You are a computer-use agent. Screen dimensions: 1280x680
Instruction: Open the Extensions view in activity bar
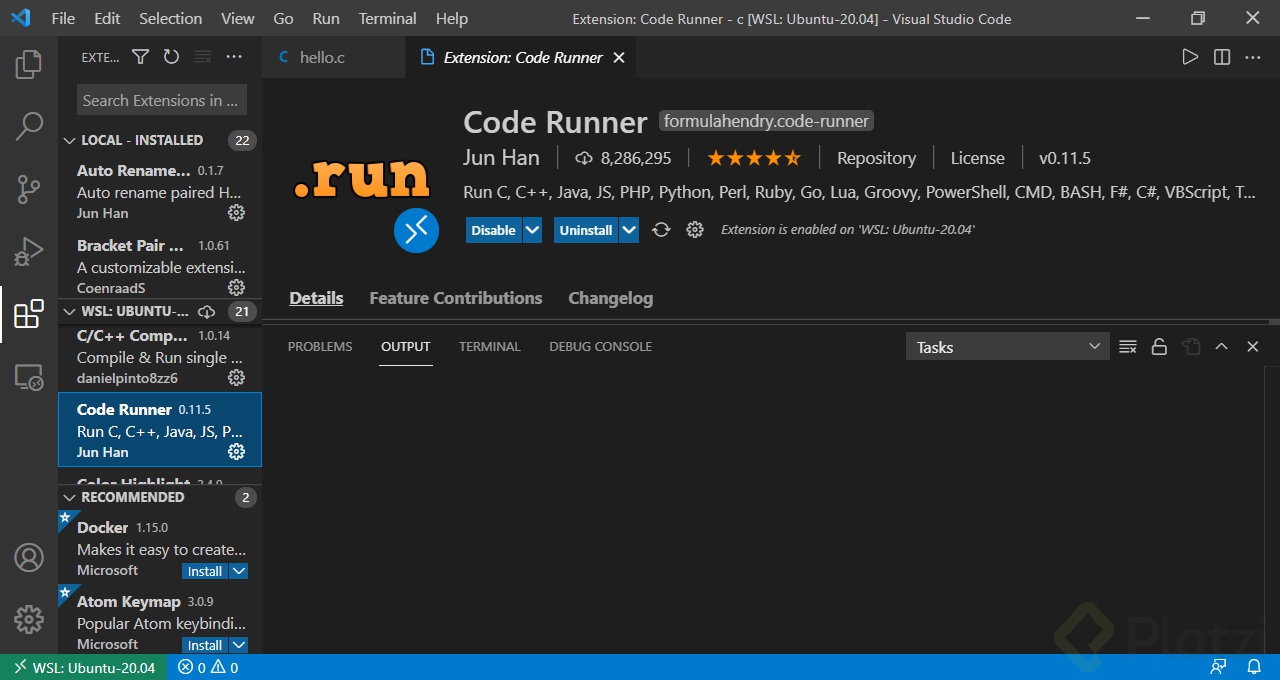point(29,313)
